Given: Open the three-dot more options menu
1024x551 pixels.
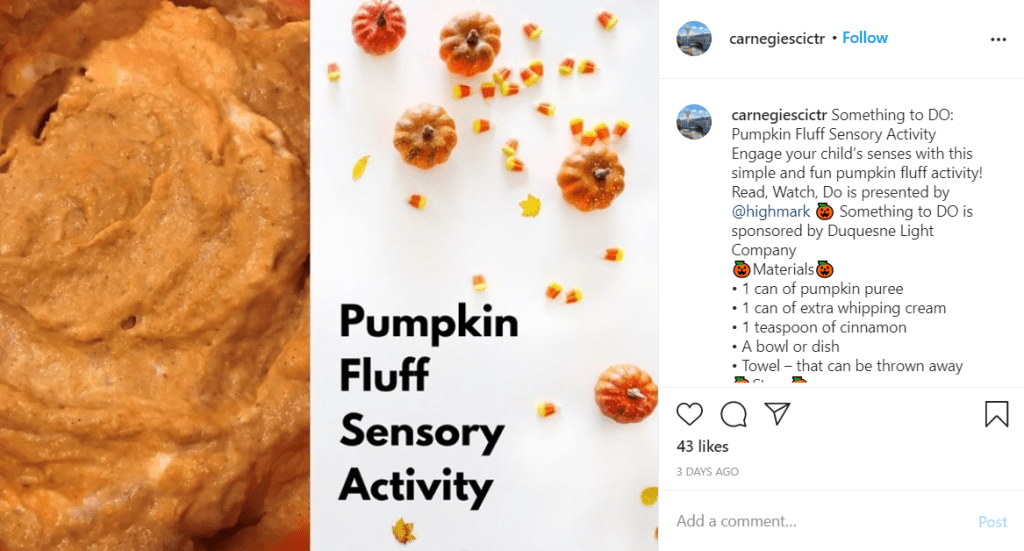Looking at the screenshot, I should click(x=998, y=39).
